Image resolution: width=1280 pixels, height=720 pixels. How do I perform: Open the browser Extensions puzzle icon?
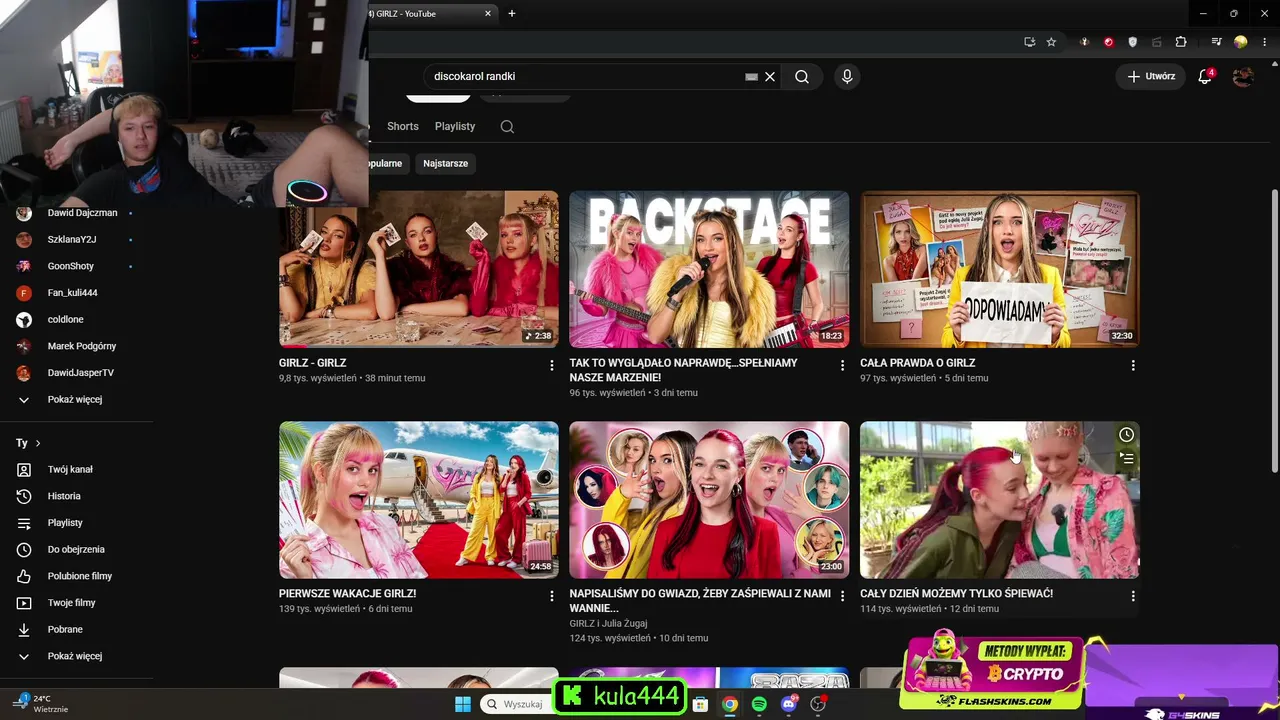click(1181, 42)
